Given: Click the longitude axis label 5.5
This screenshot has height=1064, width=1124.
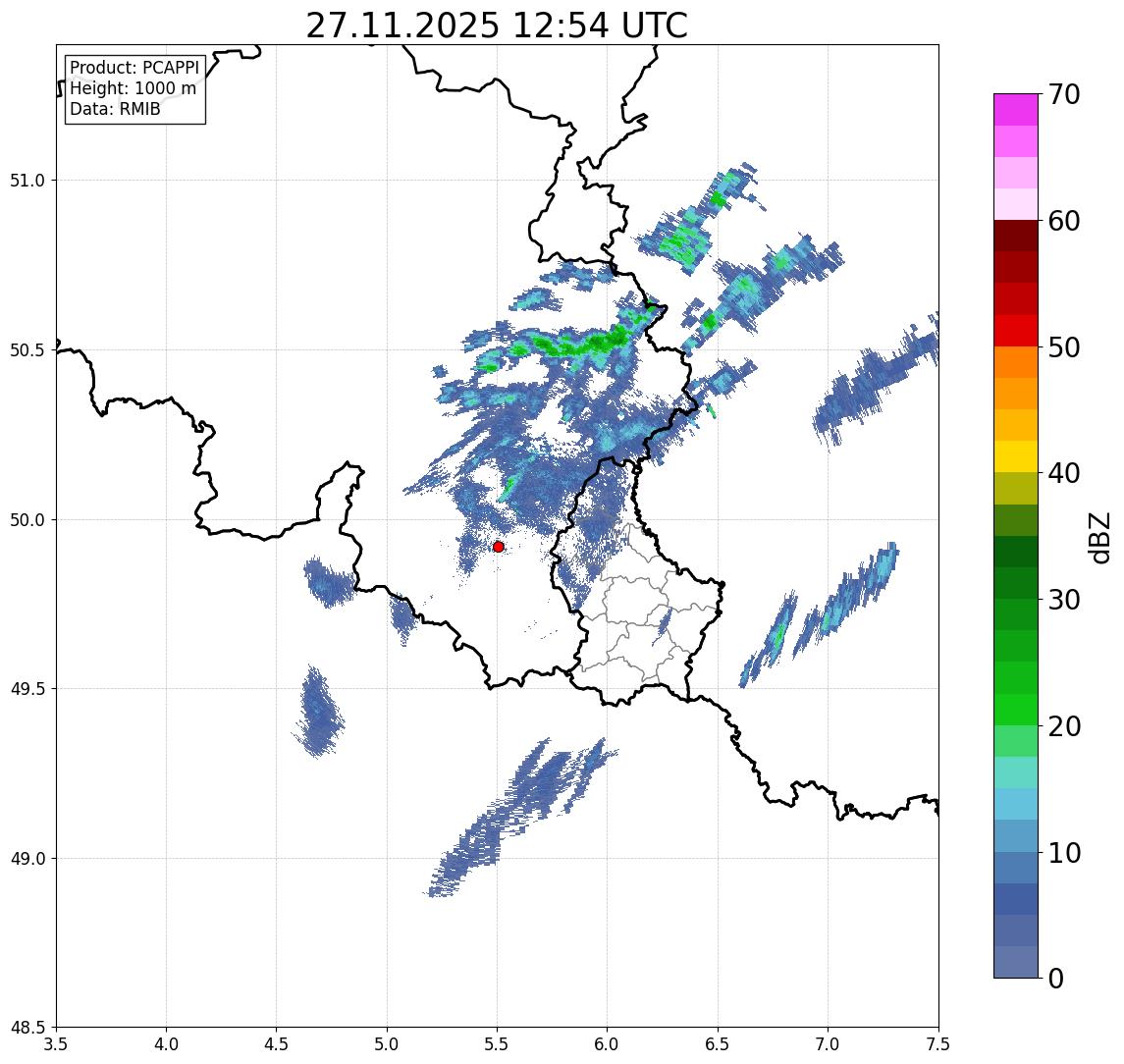Looking at the screenshot, I should coord(498,1044).
